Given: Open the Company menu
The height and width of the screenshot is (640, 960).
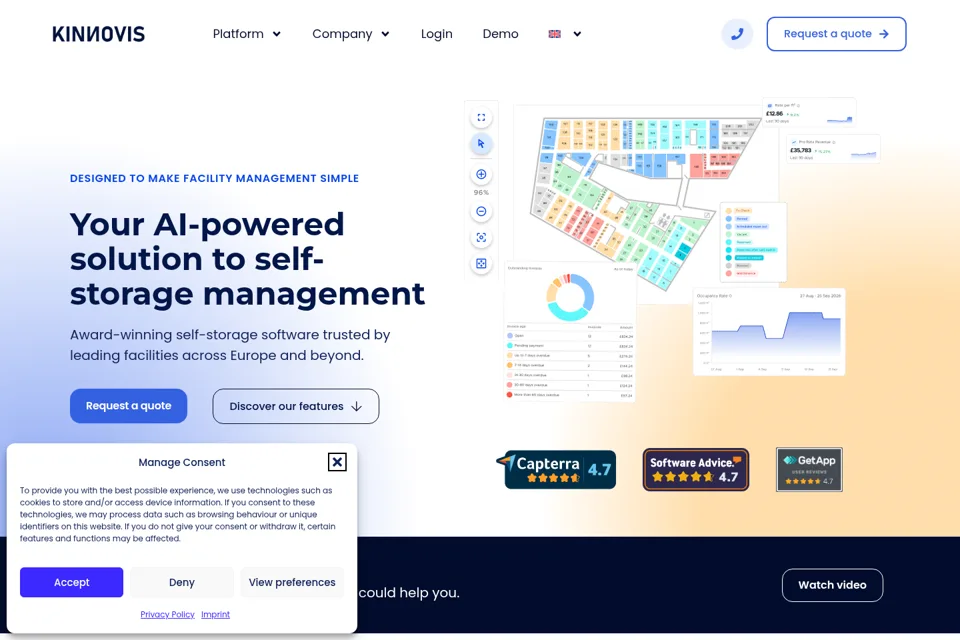Looking at the screenshot, I should coord(342,34).
